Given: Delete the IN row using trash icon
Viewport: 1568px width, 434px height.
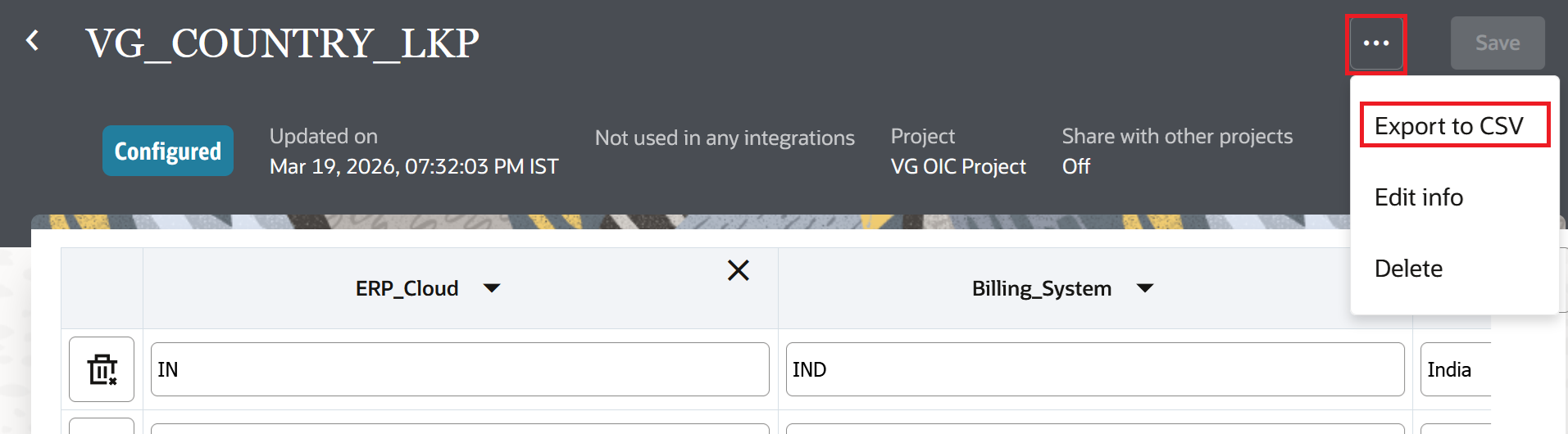Looking at the screenshot, I should (102, 369).
